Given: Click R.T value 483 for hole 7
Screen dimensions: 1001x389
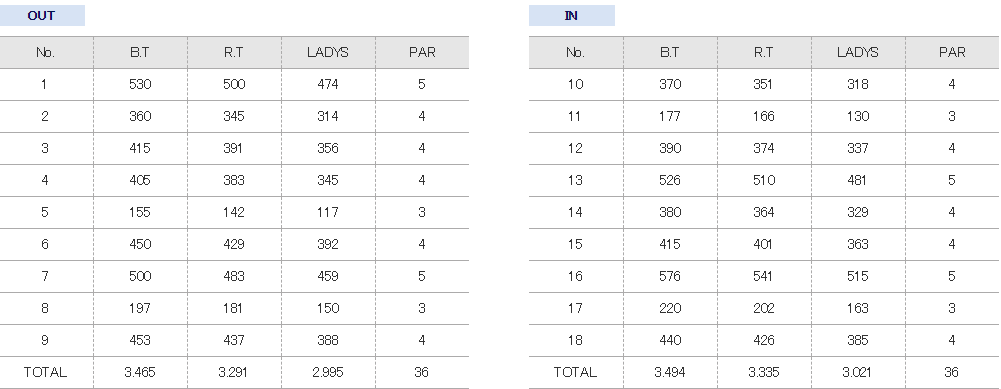Looking at the screenshot, I should pyautogui.click(x=234, y=276).
